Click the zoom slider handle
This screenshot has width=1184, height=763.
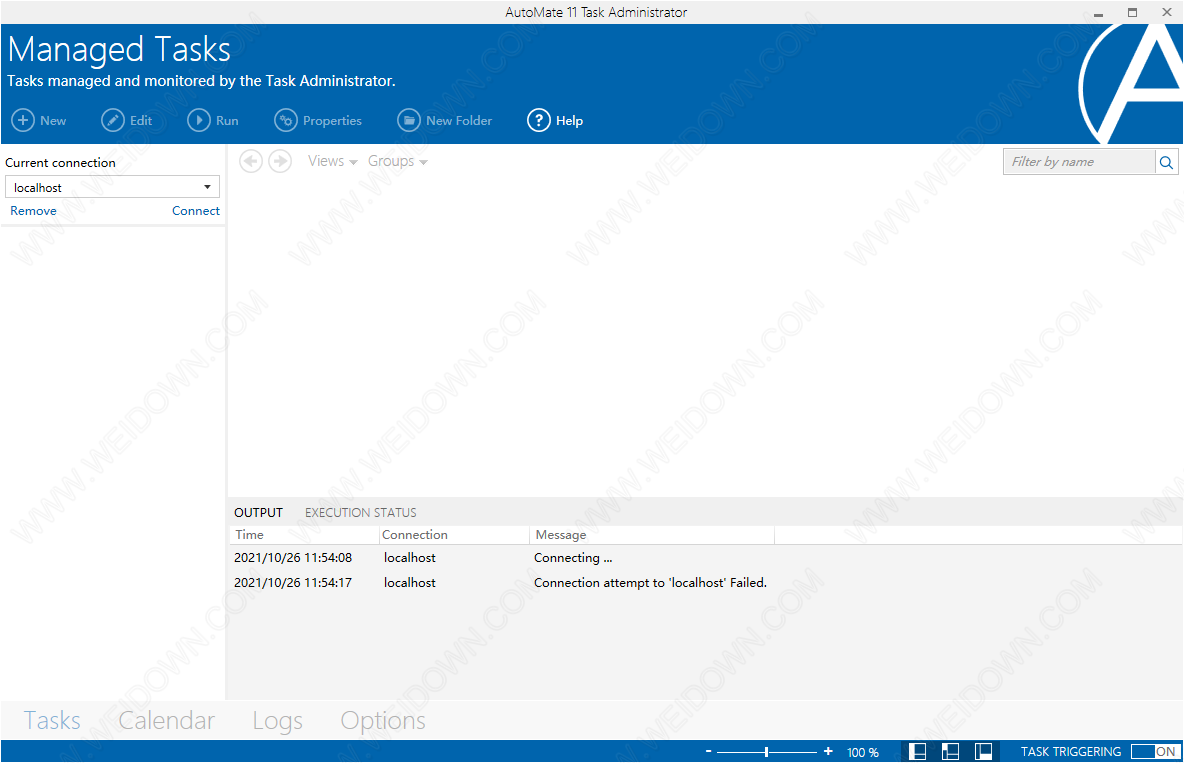click(766, 751)
